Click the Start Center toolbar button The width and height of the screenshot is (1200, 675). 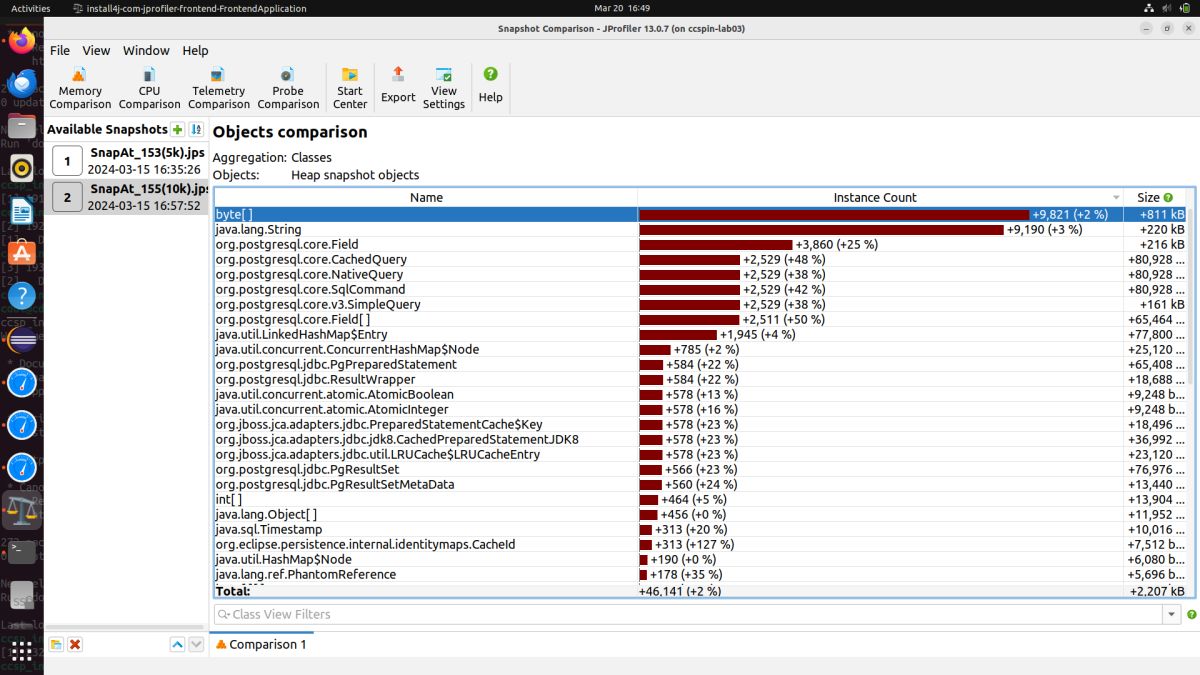coord(350,88)
